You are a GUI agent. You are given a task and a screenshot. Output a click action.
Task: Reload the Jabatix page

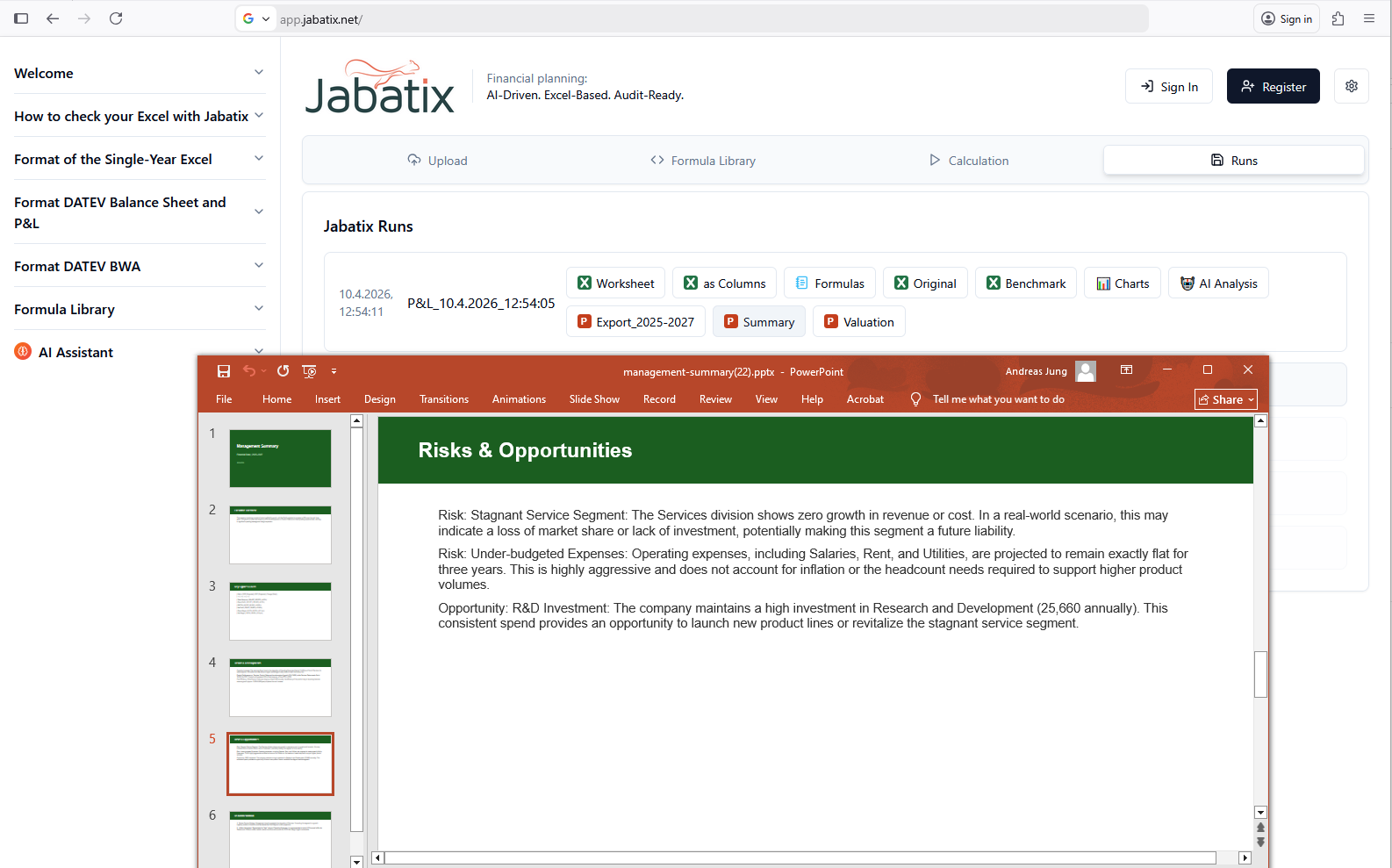pyautogui.click(x=116, y=18)
